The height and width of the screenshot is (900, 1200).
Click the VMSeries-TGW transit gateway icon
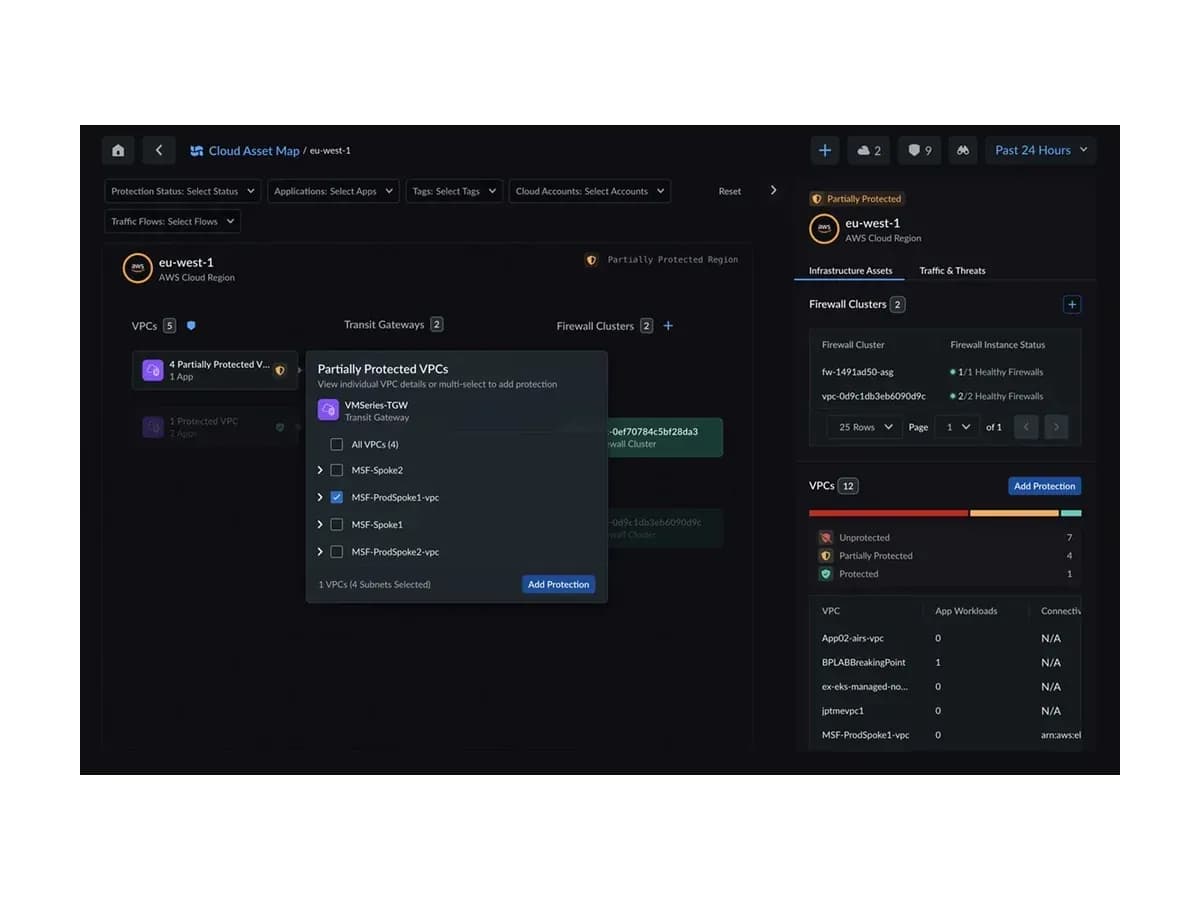tap(328, 410)
